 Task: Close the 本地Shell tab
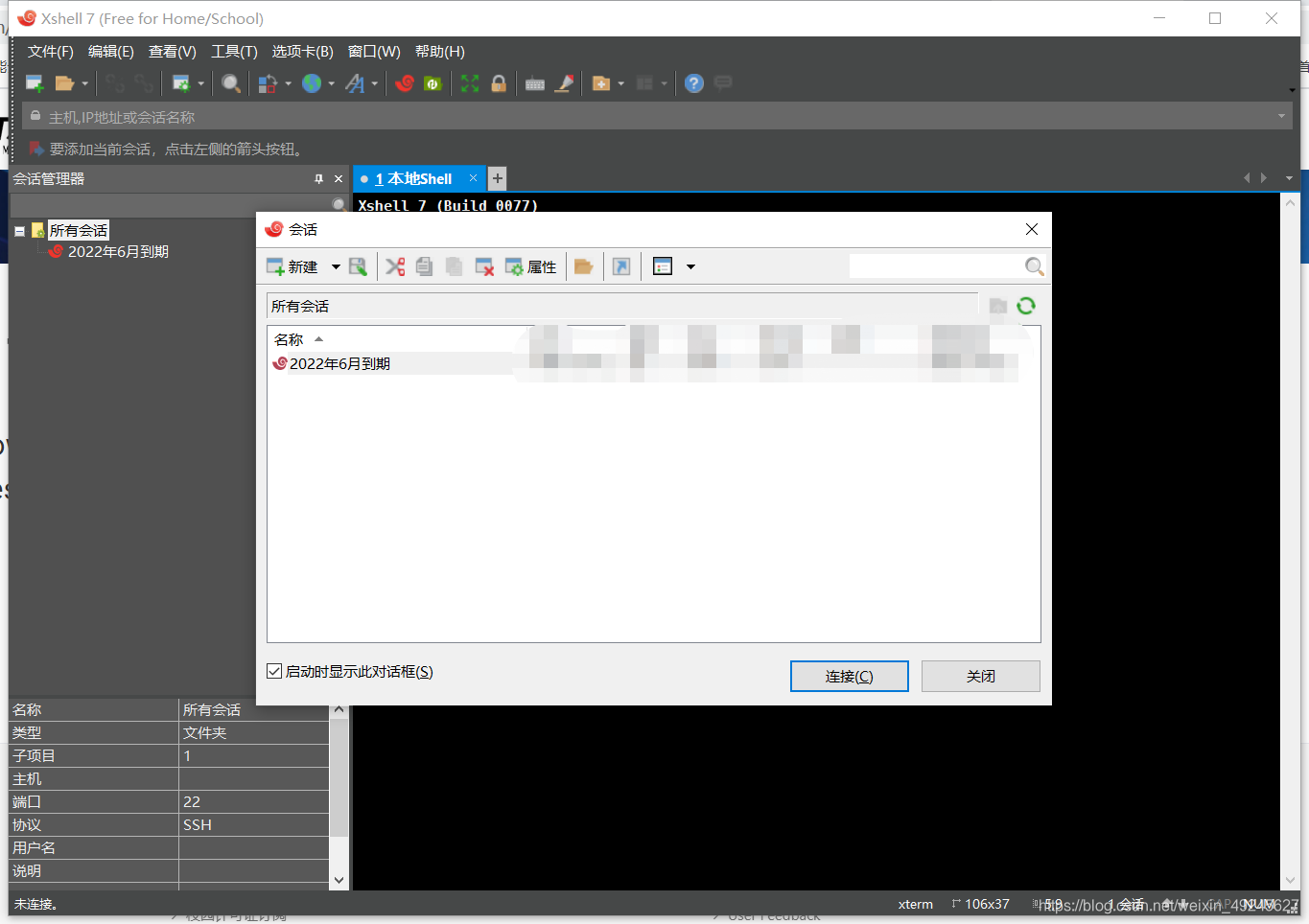pos(473,178)
